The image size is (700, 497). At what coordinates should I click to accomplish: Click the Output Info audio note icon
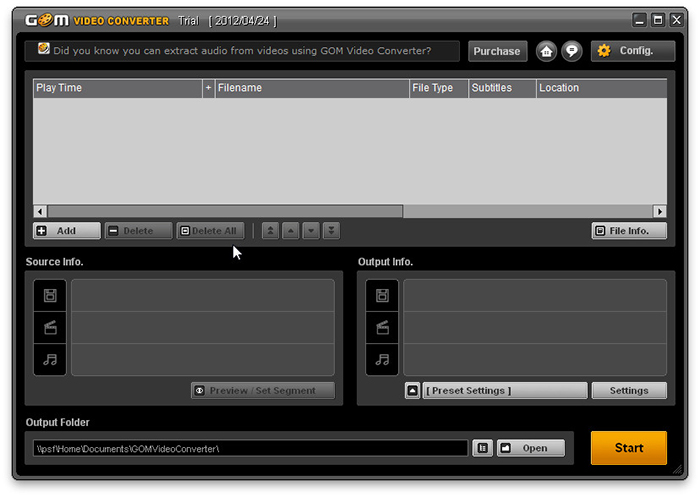(x=382, y=359)
